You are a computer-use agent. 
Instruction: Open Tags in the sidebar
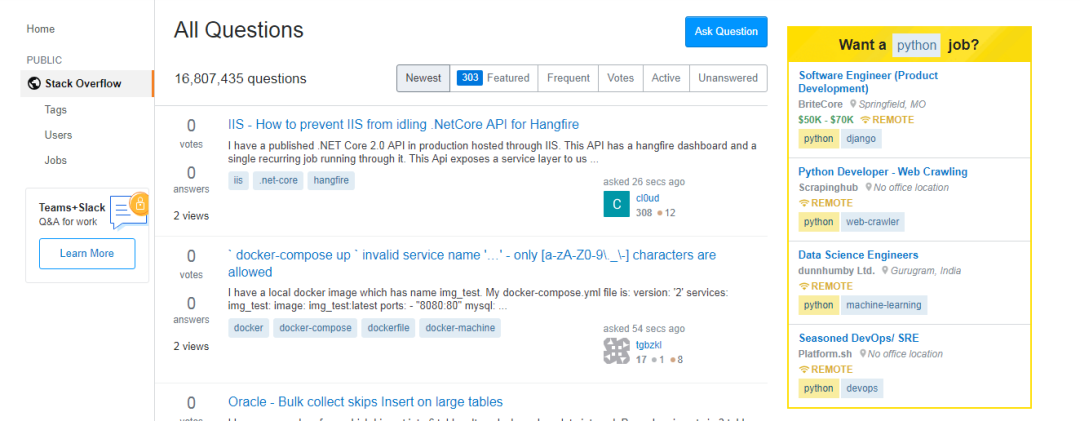[56, 110]
